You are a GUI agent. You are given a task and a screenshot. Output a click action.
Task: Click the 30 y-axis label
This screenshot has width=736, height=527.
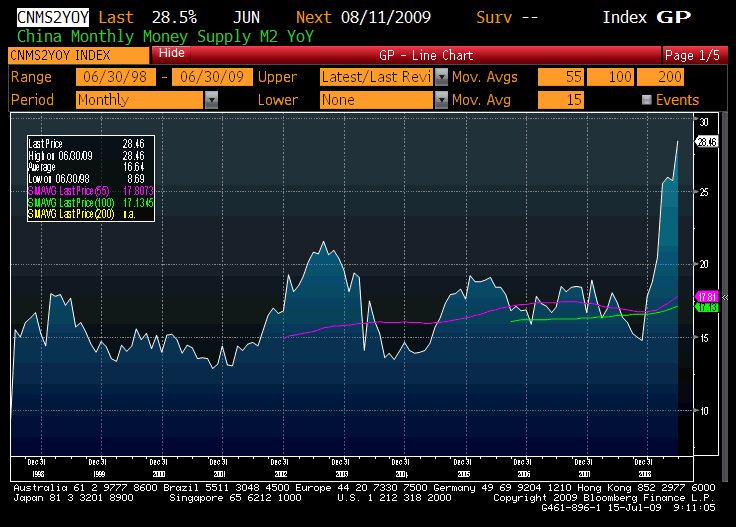(x=704, y=122)
